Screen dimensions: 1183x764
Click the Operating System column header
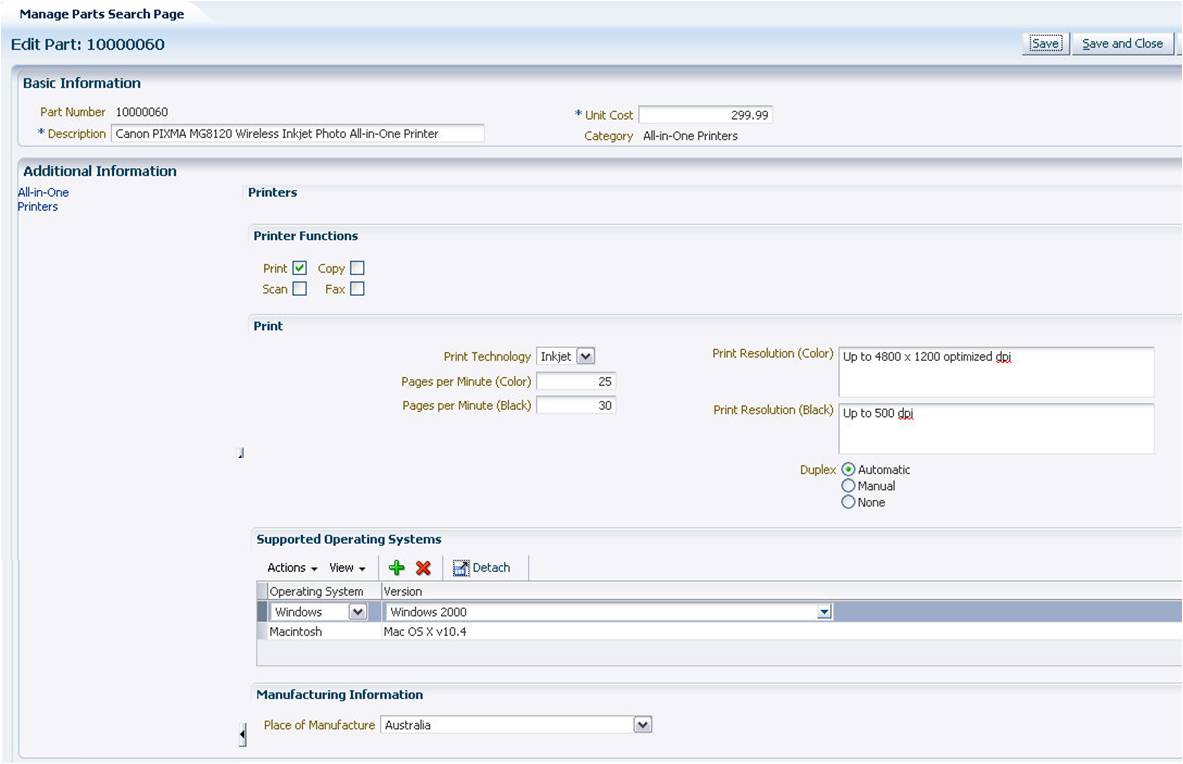[x=316, y=591]
